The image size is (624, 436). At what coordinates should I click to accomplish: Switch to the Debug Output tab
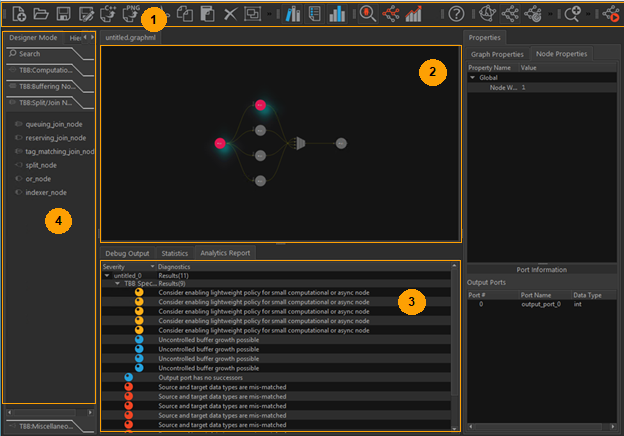click(x=127, y=254)
